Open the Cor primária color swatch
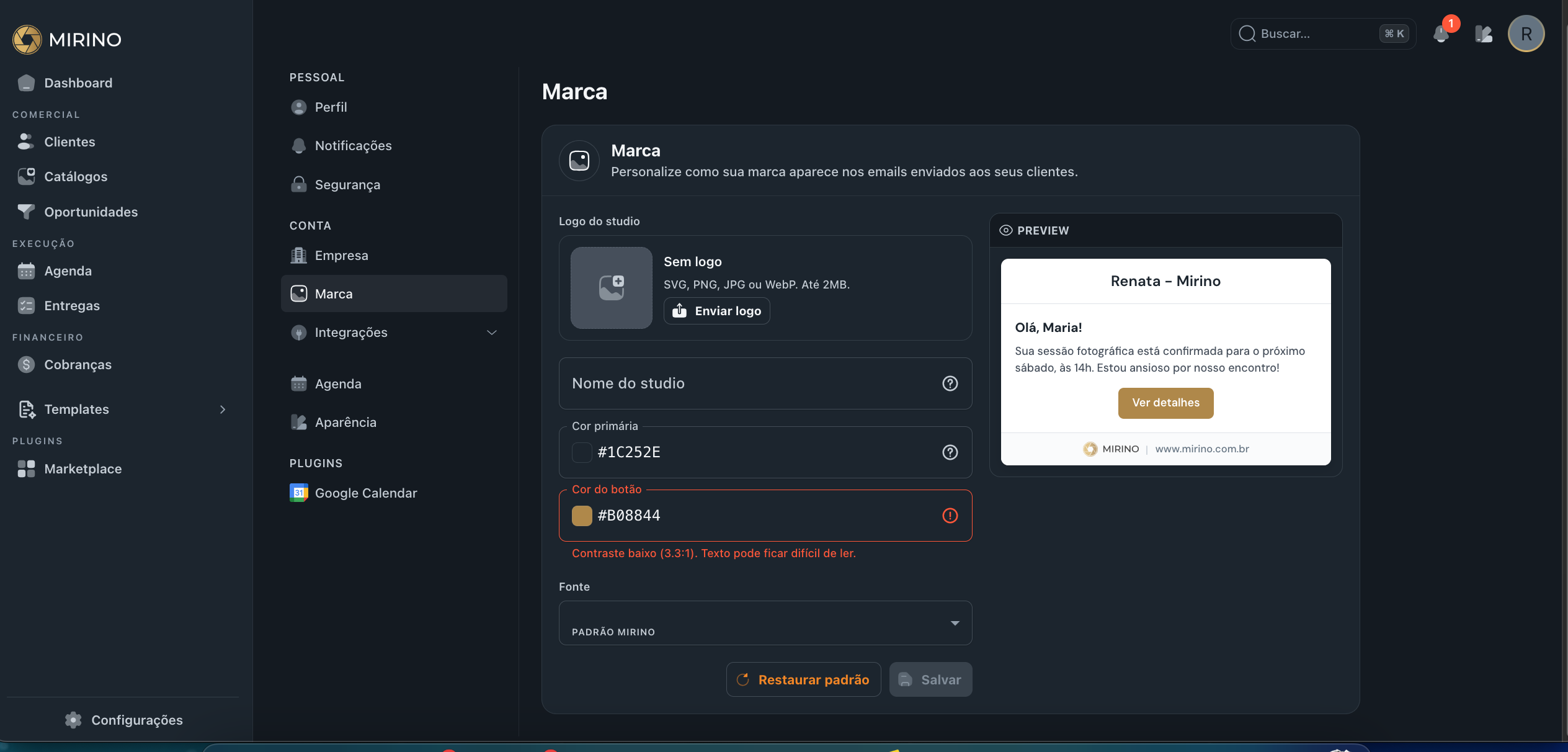Image resolution: width=1568 pixels, height=752 pixels. (x=582, y=452)
